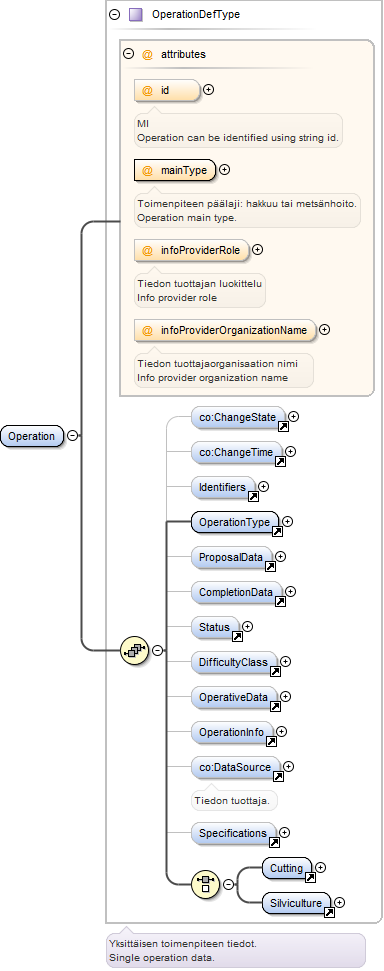Select the Silviculture element

tap(296, 904)
